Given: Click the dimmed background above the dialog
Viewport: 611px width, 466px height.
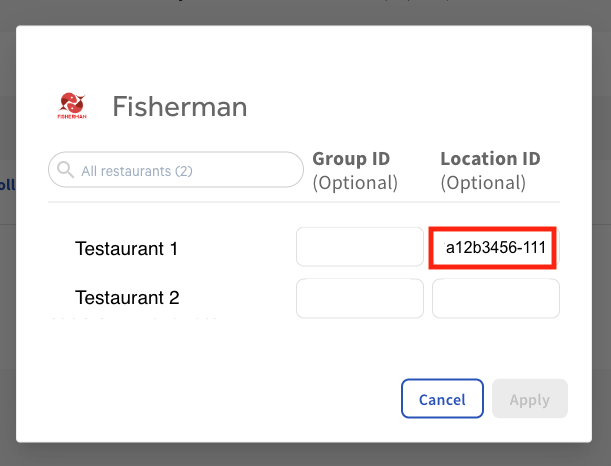Looking at the screenshot, I should [300, 12].
